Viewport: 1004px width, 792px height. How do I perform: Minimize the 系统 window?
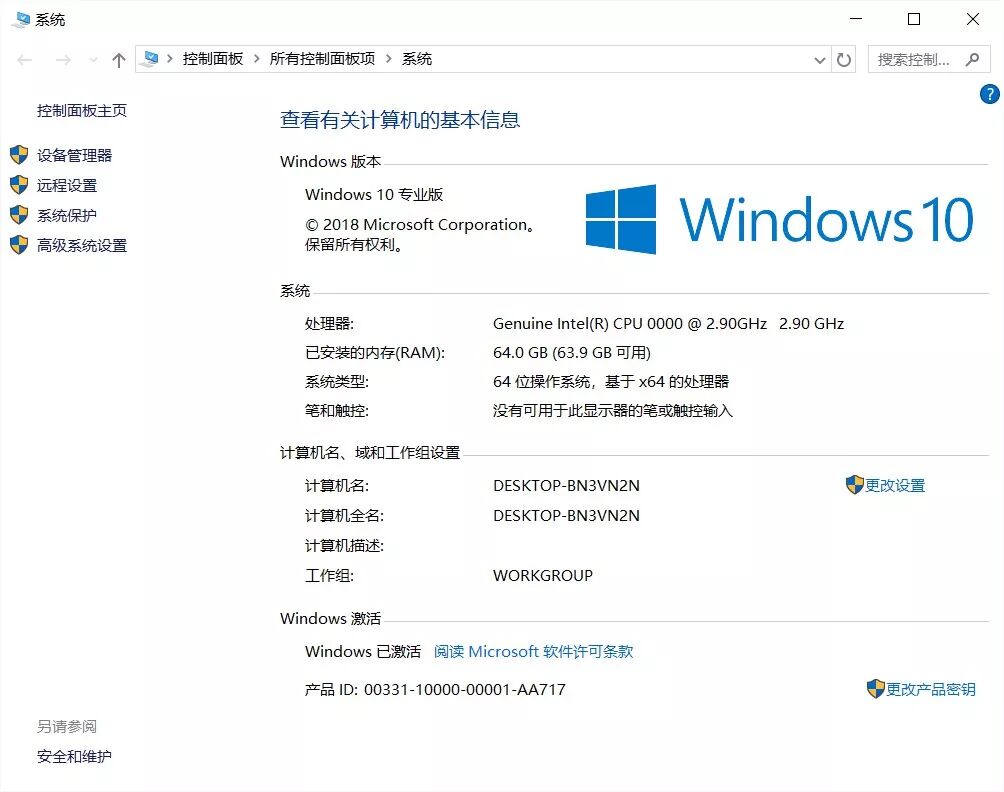coord(856,19)
